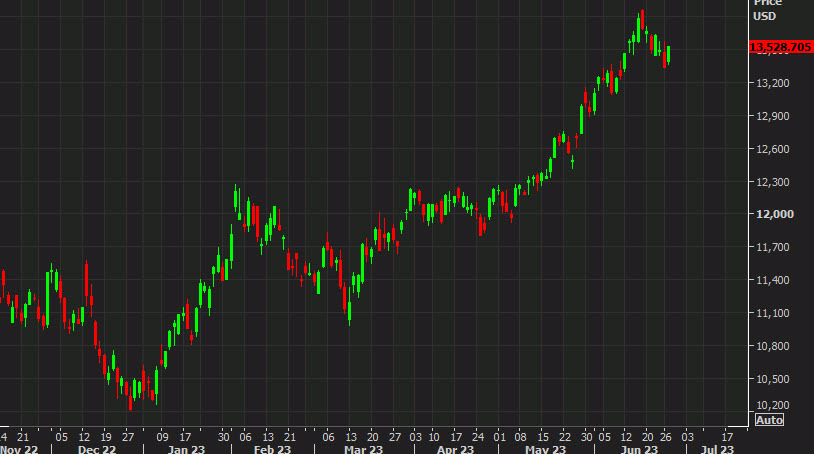
Task: Click the USD currency label
Action: click(x=764, y=16)
